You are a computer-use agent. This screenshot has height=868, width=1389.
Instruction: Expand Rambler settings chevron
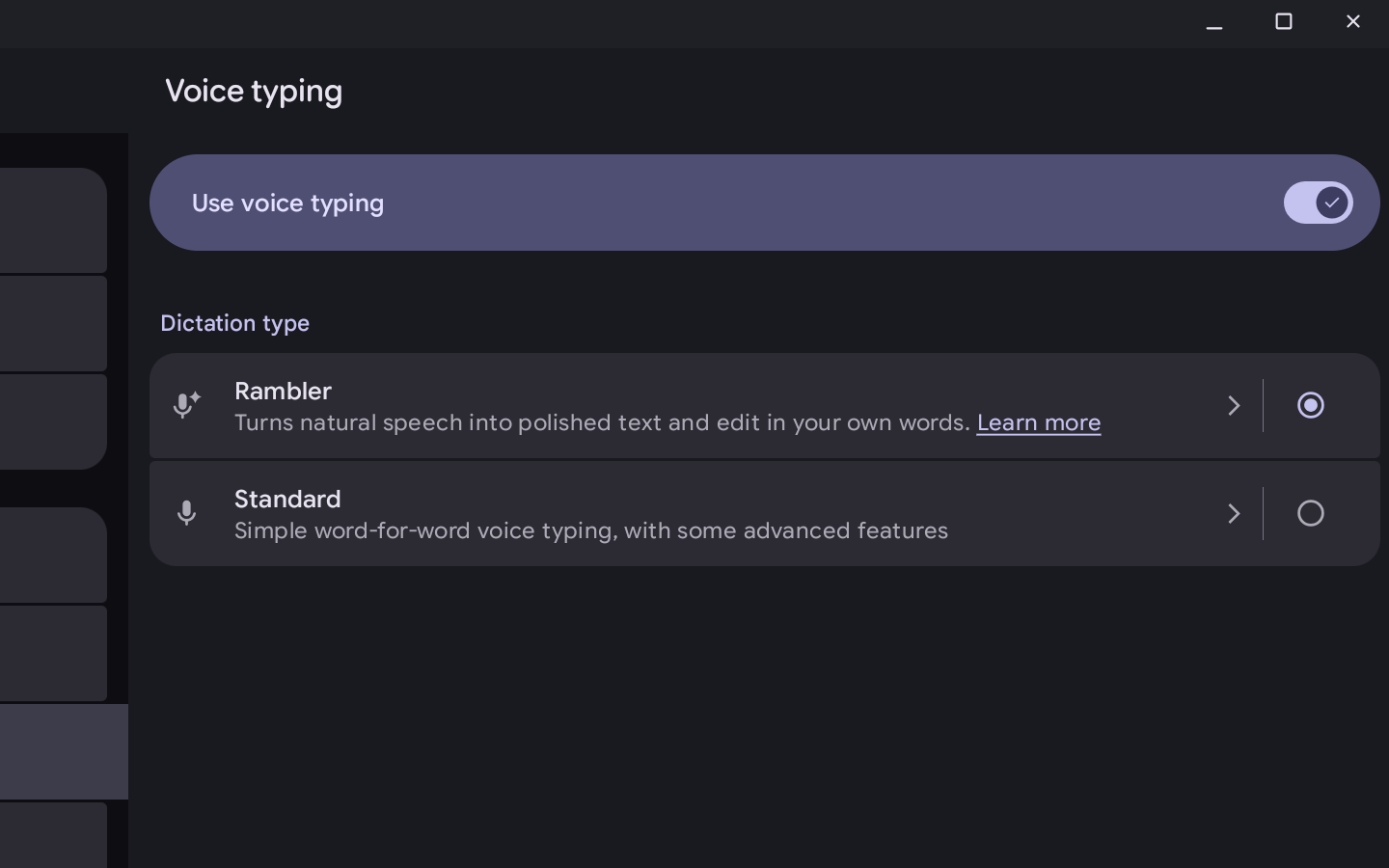tap(1234, 405)
